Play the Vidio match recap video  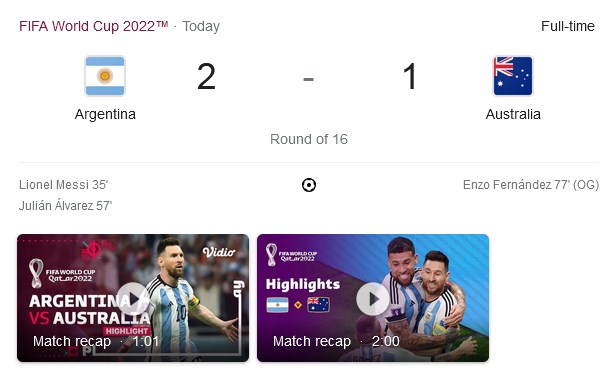(133, 298)
